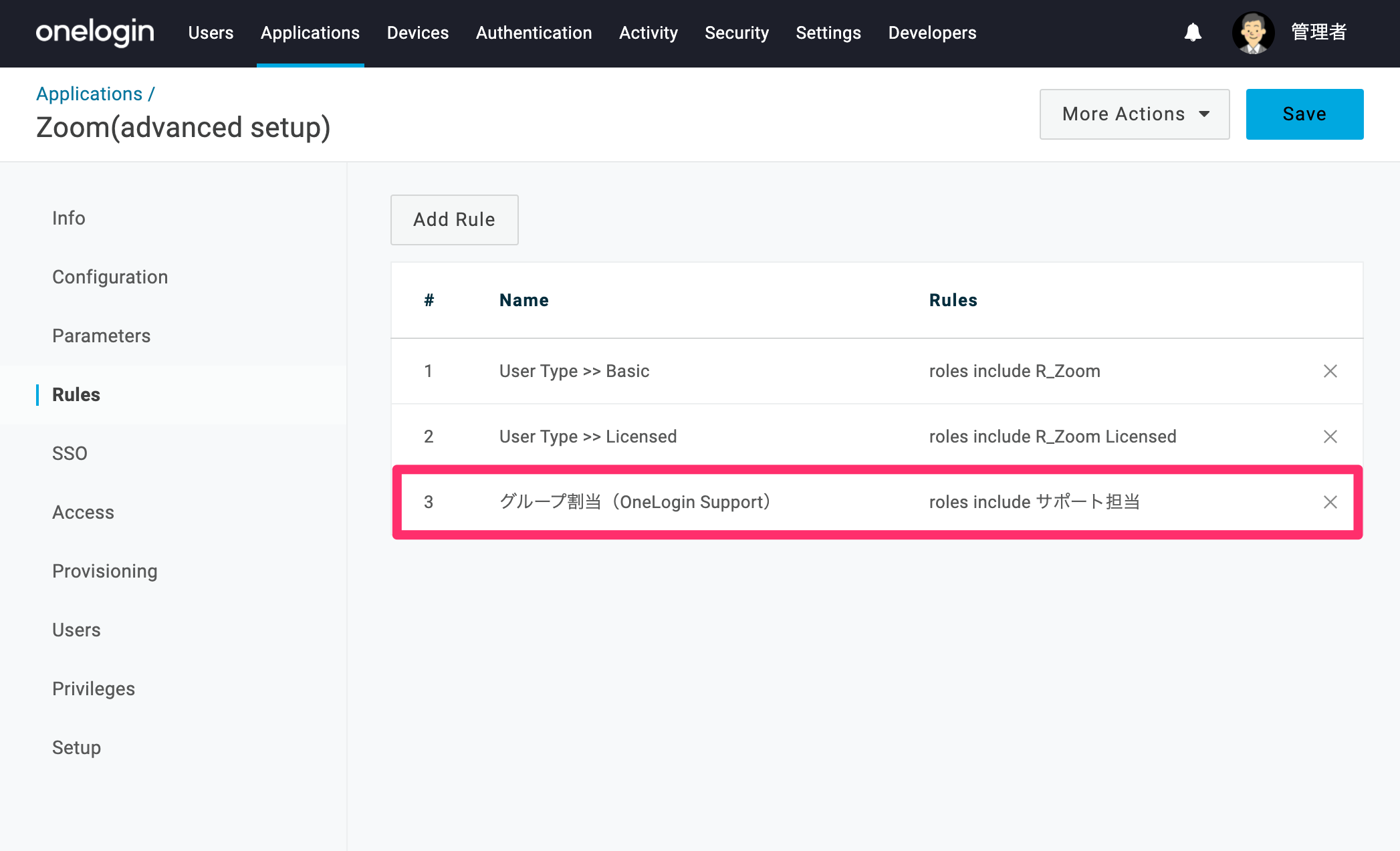
Task: Open the Devices menu
Action: point(418,33)
